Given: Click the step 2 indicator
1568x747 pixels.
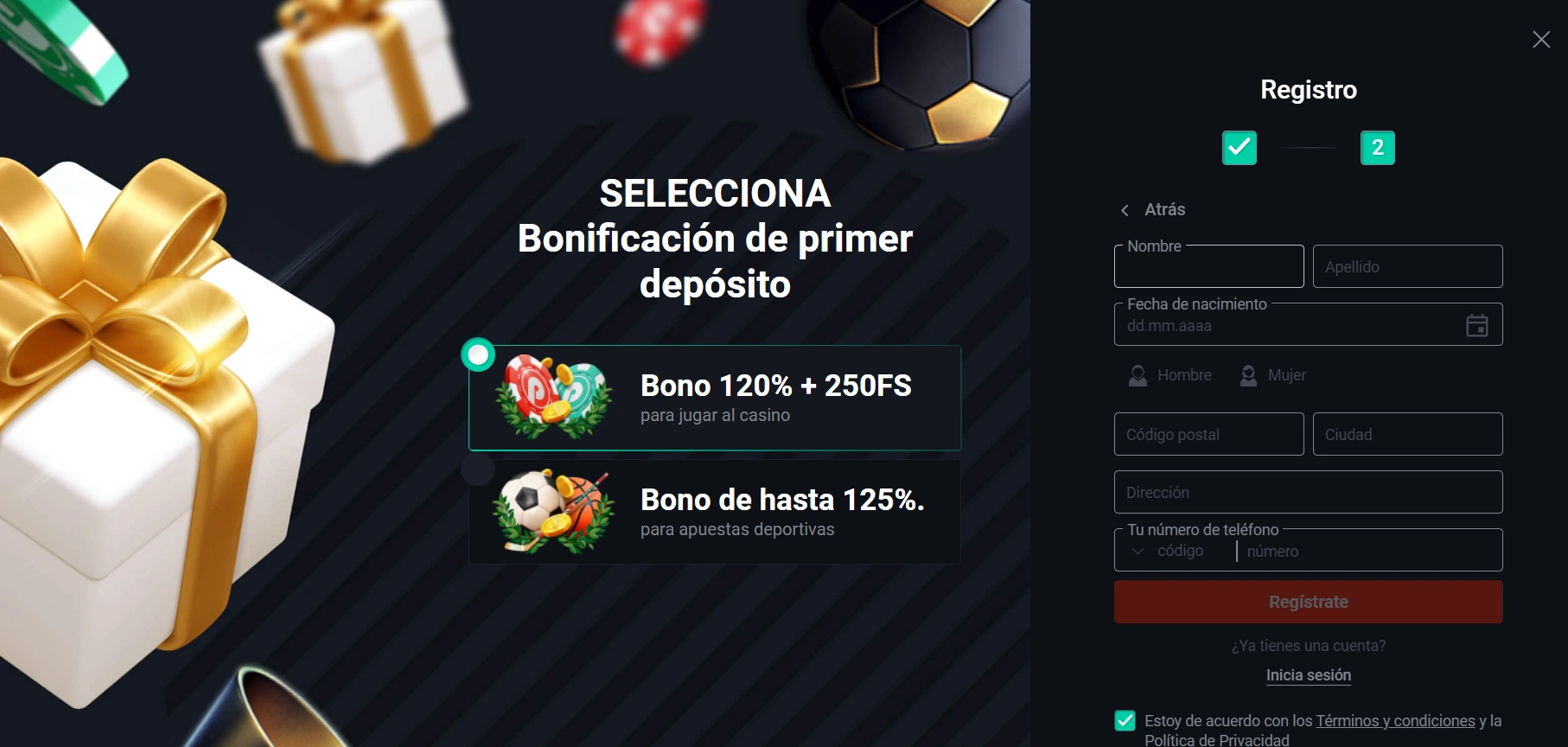Looking at the screenshot, I should click(1377, 148).
